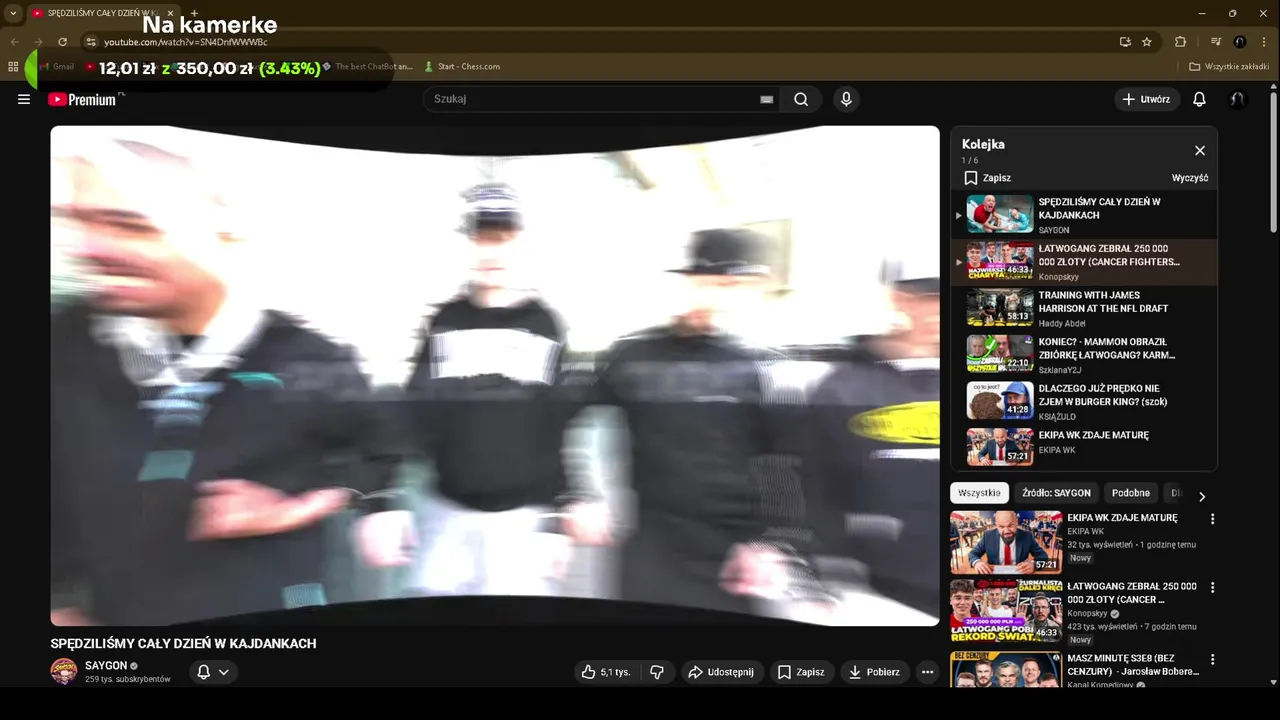Open options for recommended EKIPA WK video
Viewport: 1280px width, 720px height.
click(x=1212, y=519)
